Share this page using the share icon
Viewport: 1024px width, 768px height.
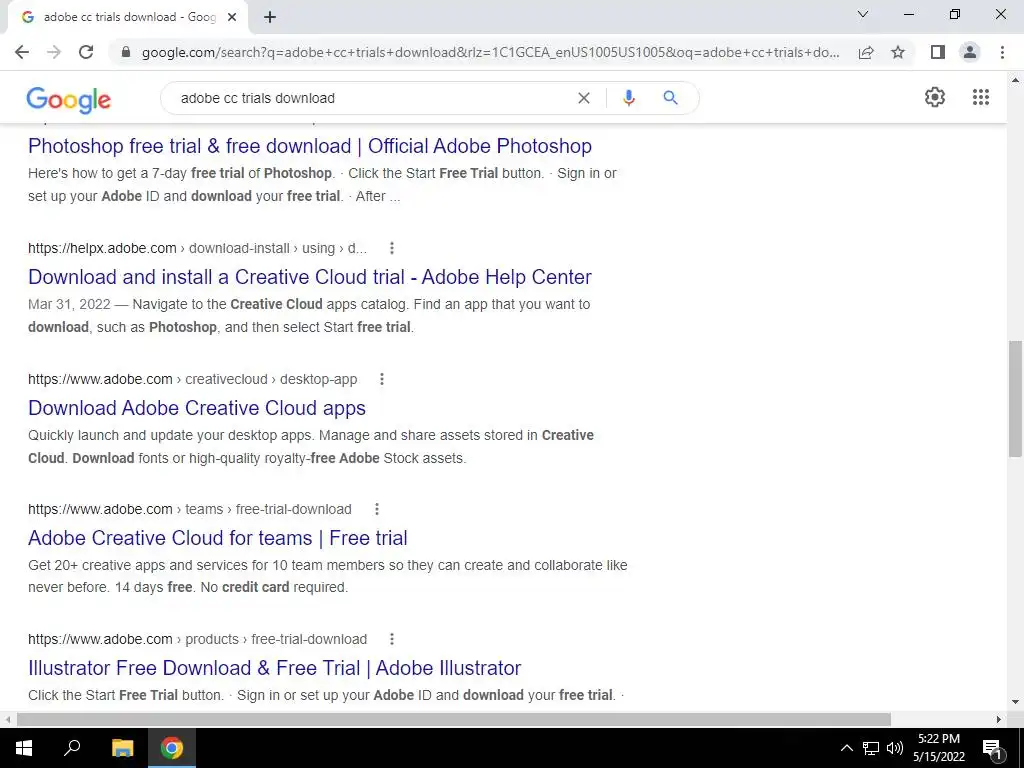coord(866,52)
